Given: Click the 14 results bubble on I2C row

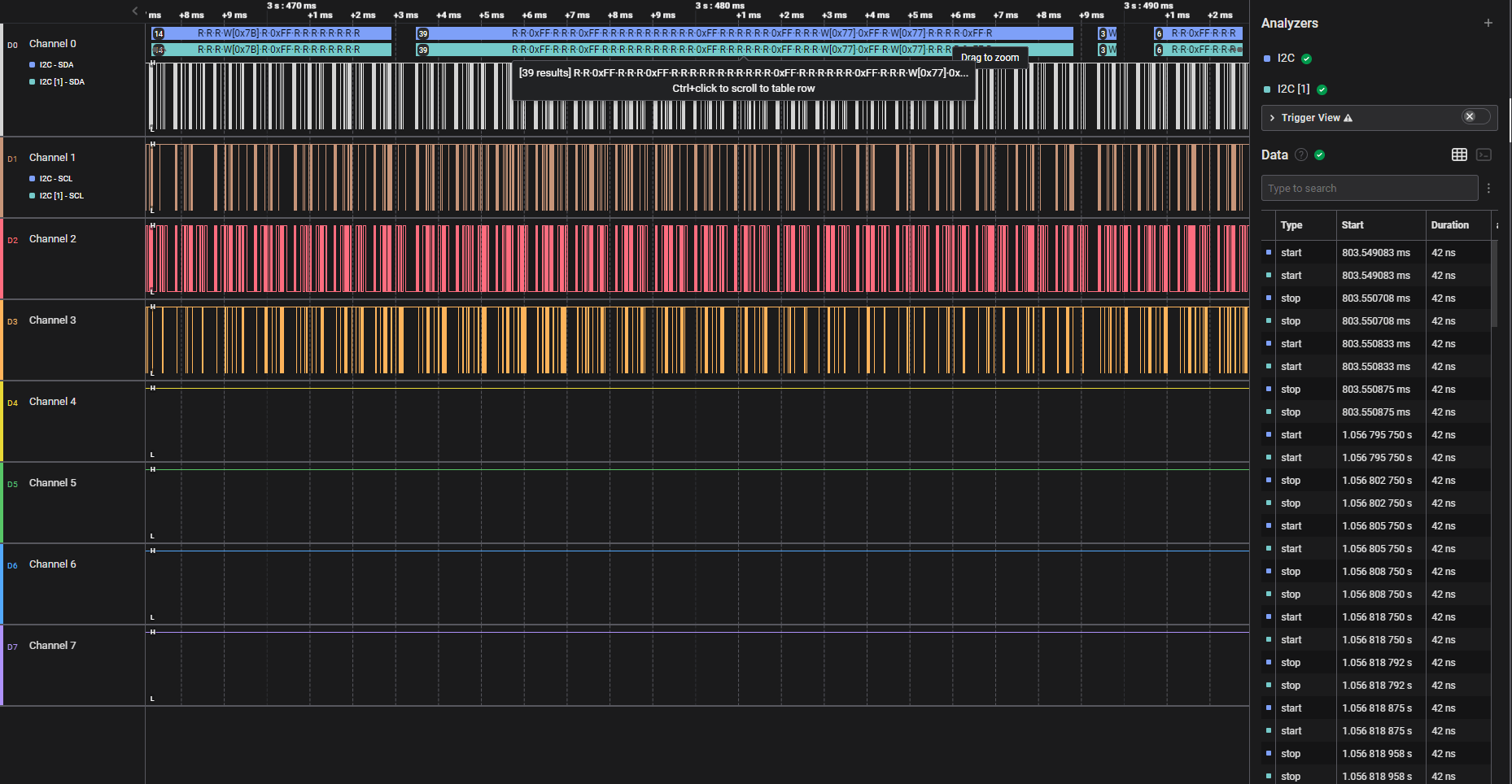Looking at the screenshot, I should (159, 33).
